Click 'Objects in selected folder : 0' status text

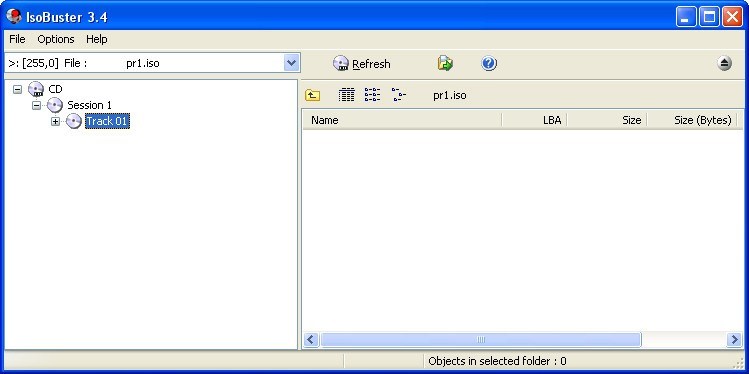[497, 361]
